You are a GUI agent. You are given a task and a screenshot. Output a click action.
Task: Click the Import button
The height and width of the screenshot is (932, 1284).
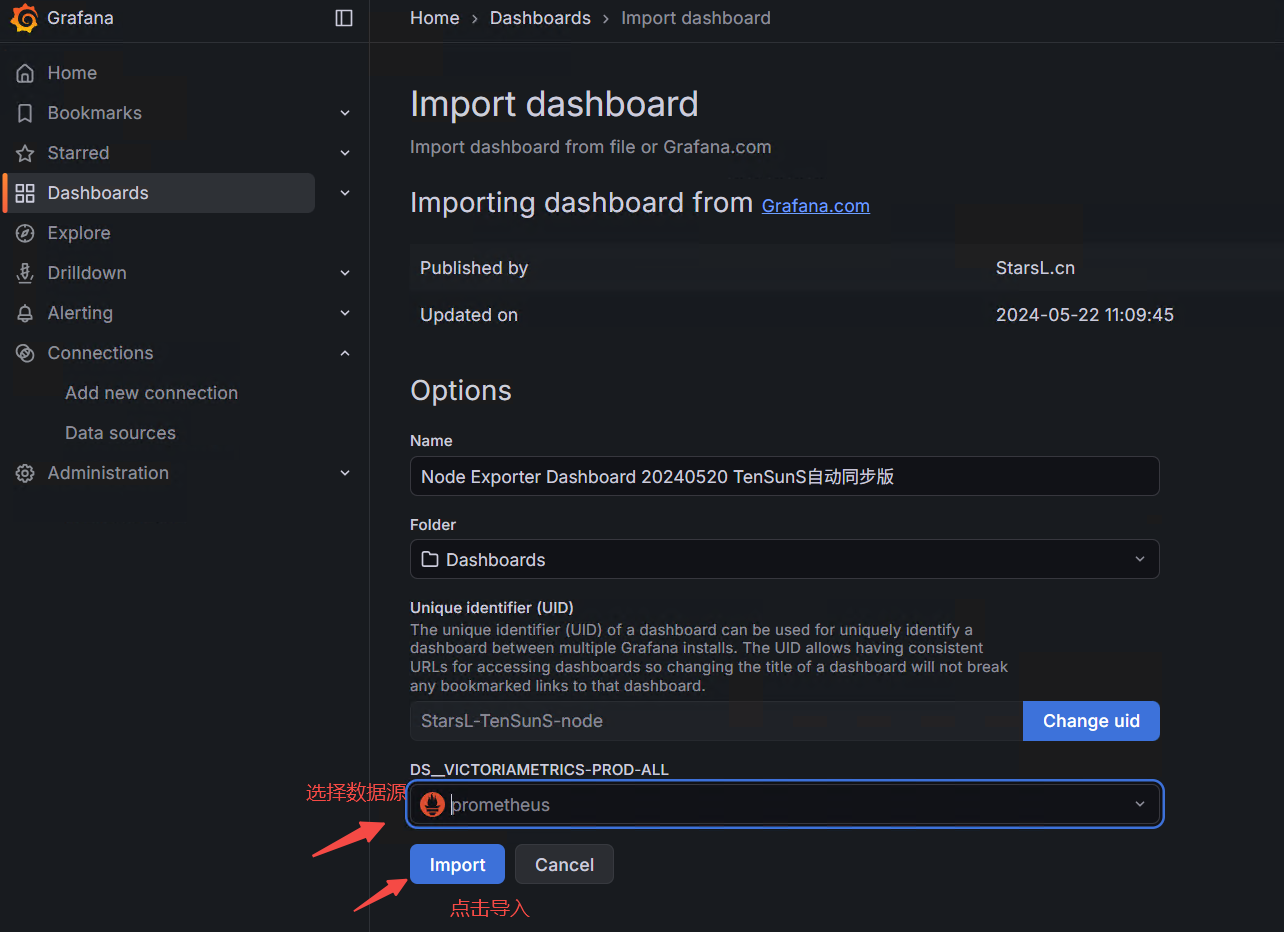coord(457,865)
